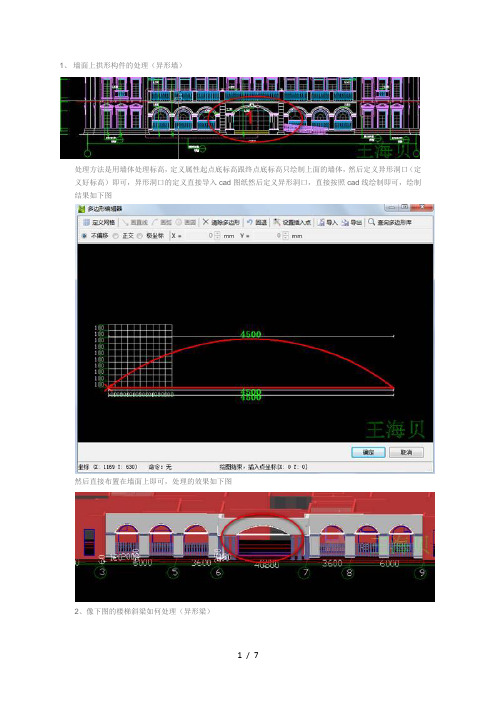
Task: Select the 画圆 (draw circle) tool
Action: click(x=186, y=223)
